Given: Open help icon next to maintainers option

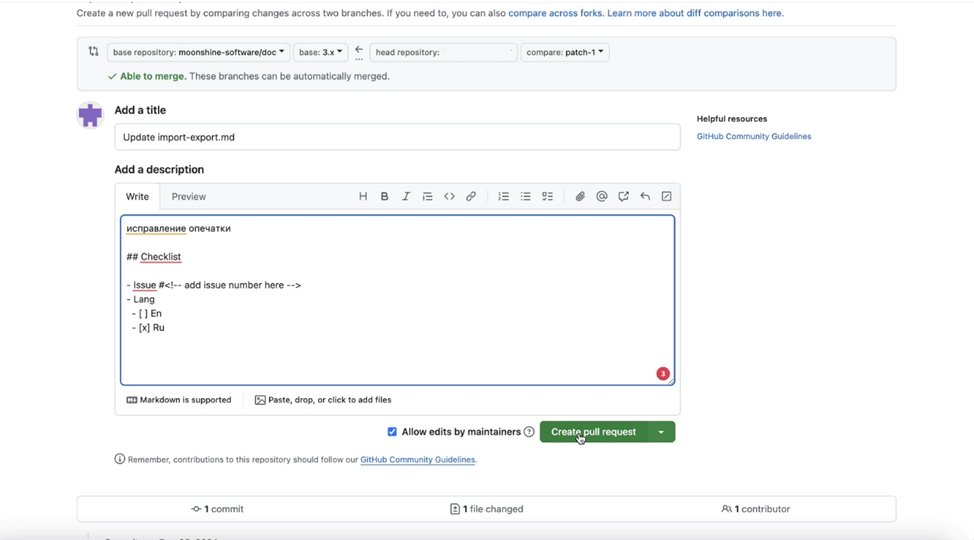Looking at the screenshot, I should pyautogui.click(x=529, y=432).
